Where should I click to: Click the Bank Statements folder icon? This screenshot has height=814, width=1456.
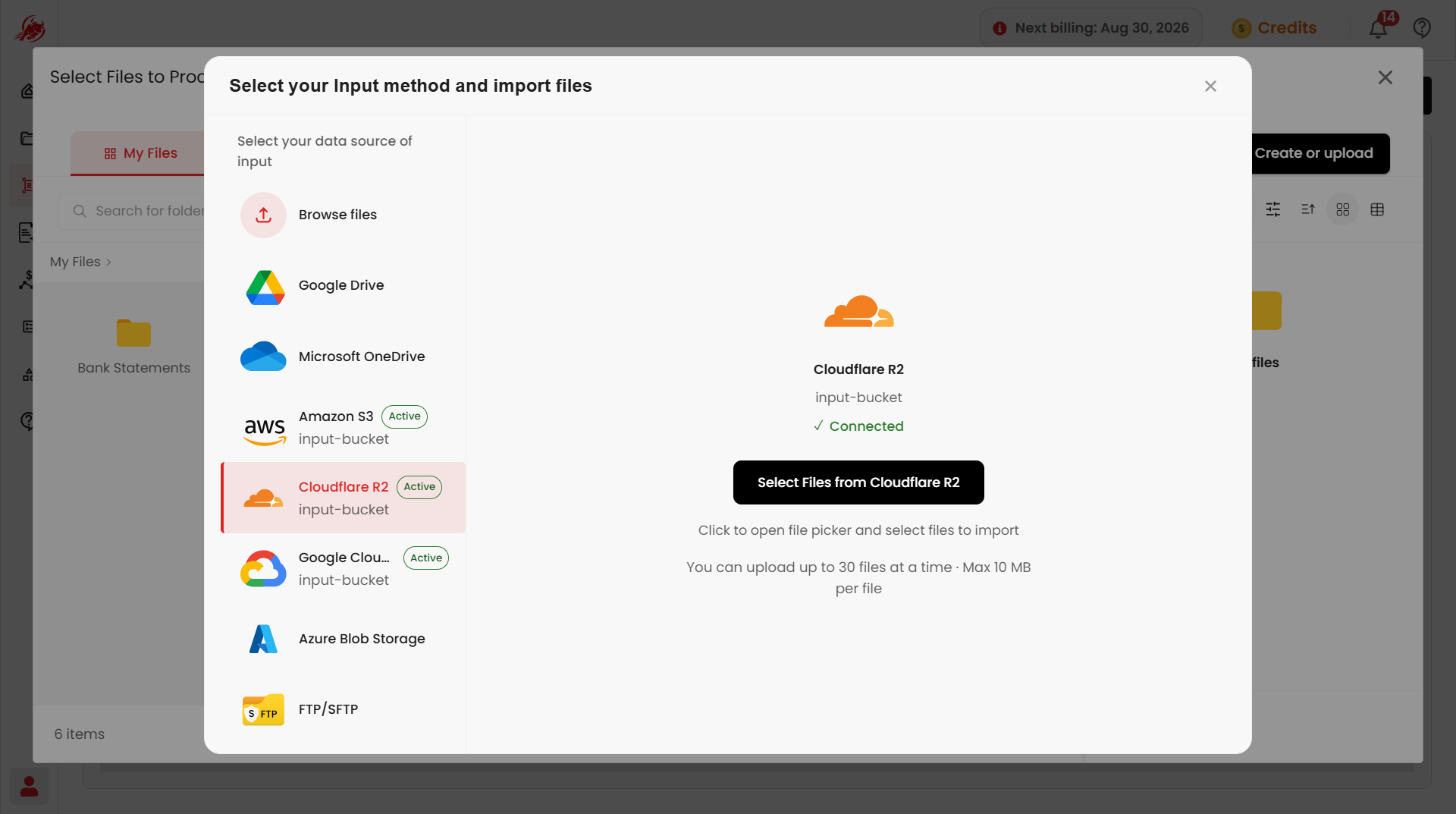133,333
